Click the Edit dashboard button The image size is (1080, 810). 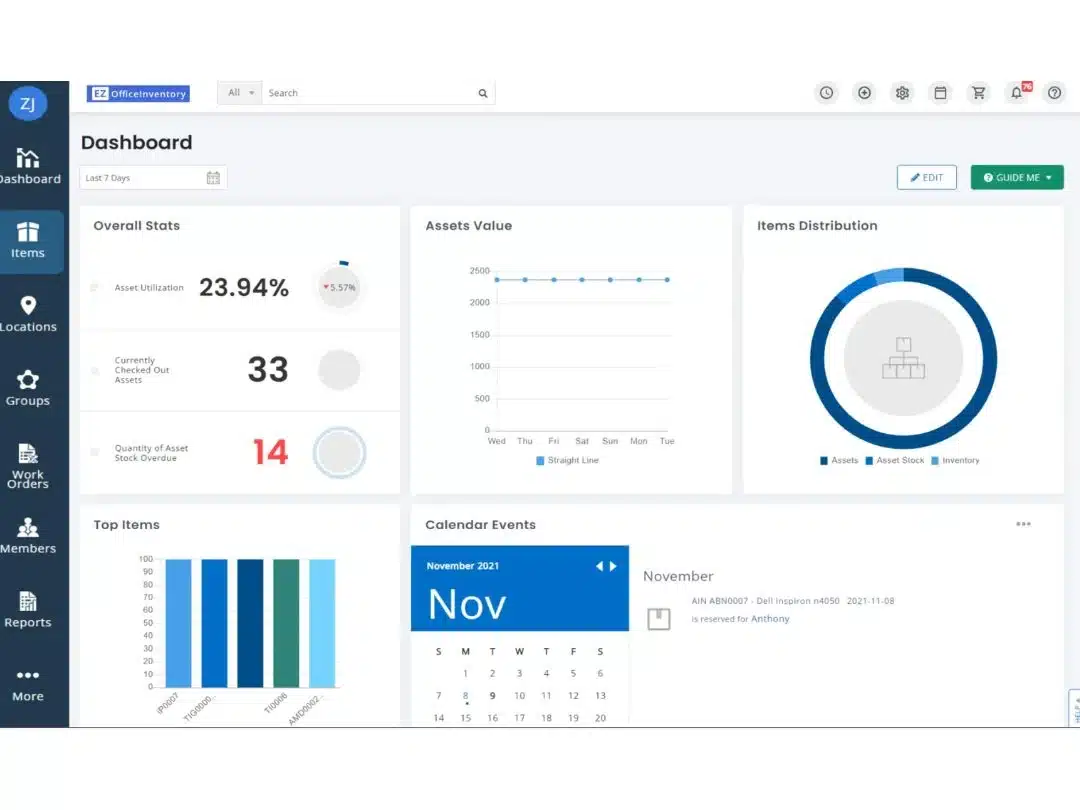(x=926, y=178)
